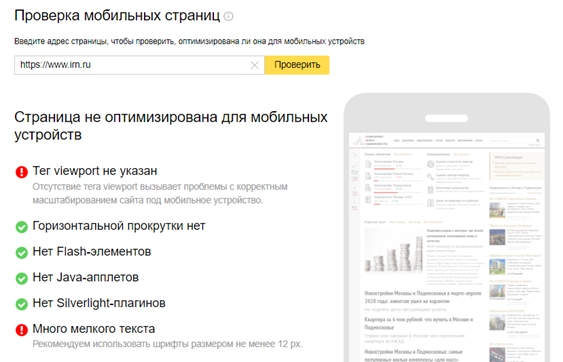Select 'Нет Flash-элементов' result

pos(92,251)
